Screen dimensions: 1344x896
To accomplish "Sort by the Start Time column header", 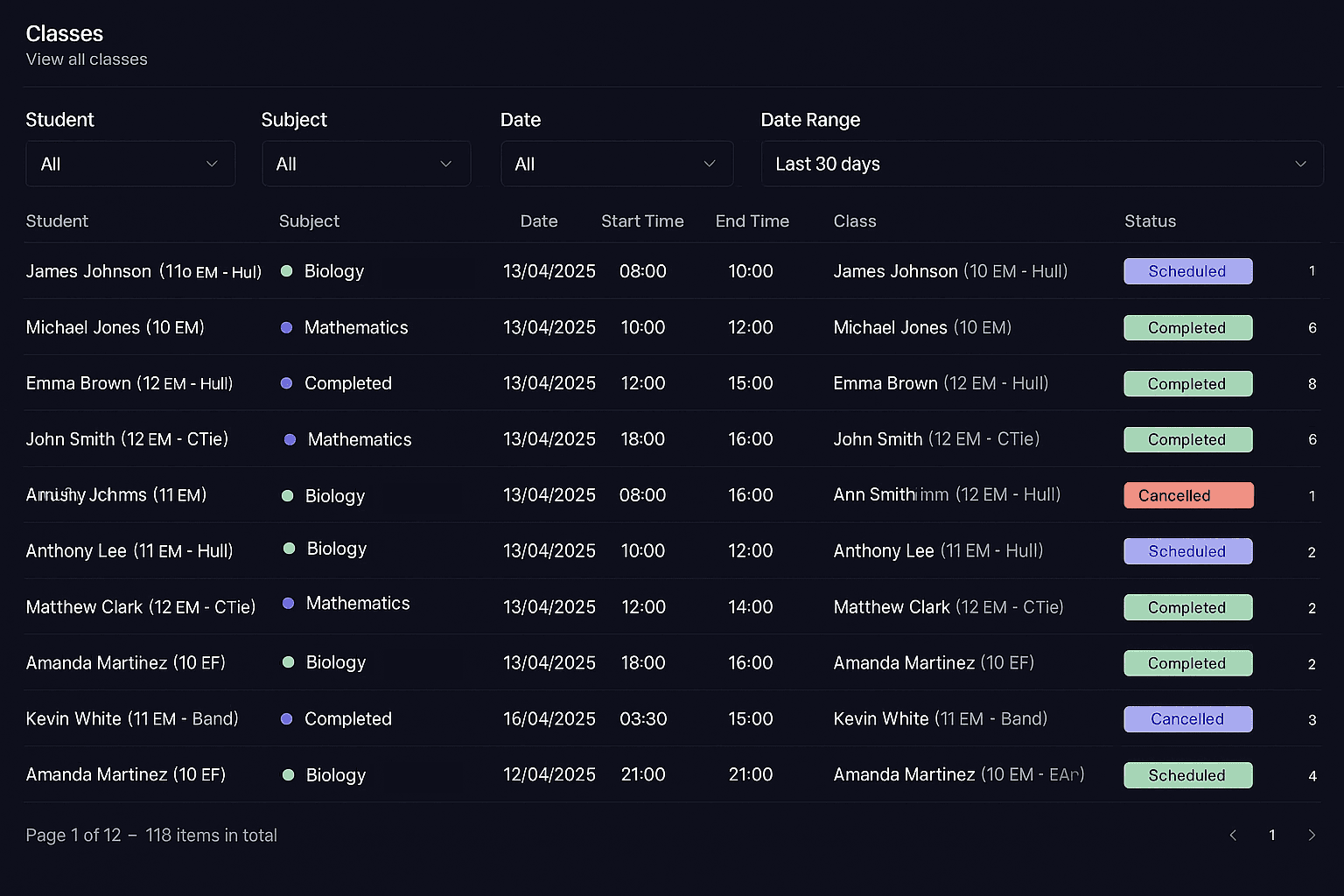I will [642, 221].
